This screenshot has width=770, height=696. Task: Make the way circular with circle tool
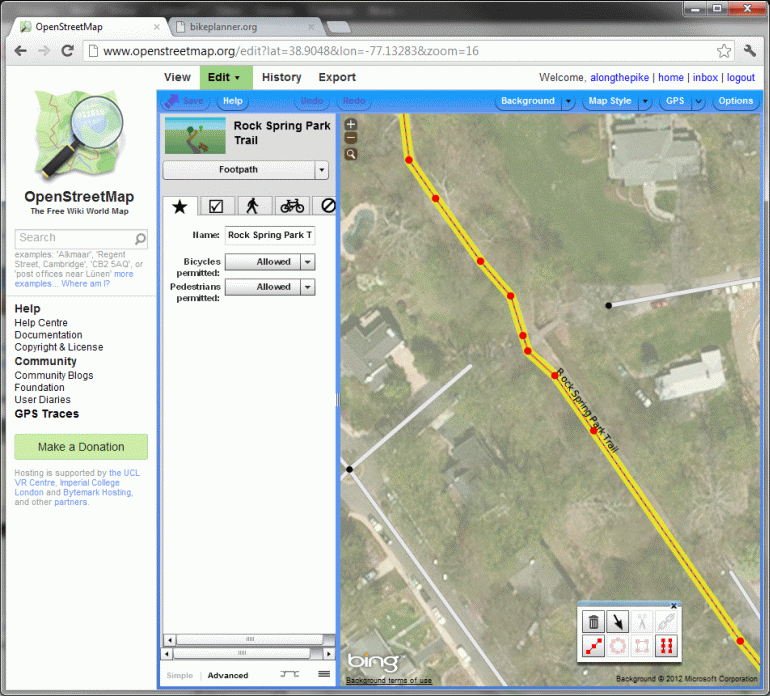click(x=618, y=646)
